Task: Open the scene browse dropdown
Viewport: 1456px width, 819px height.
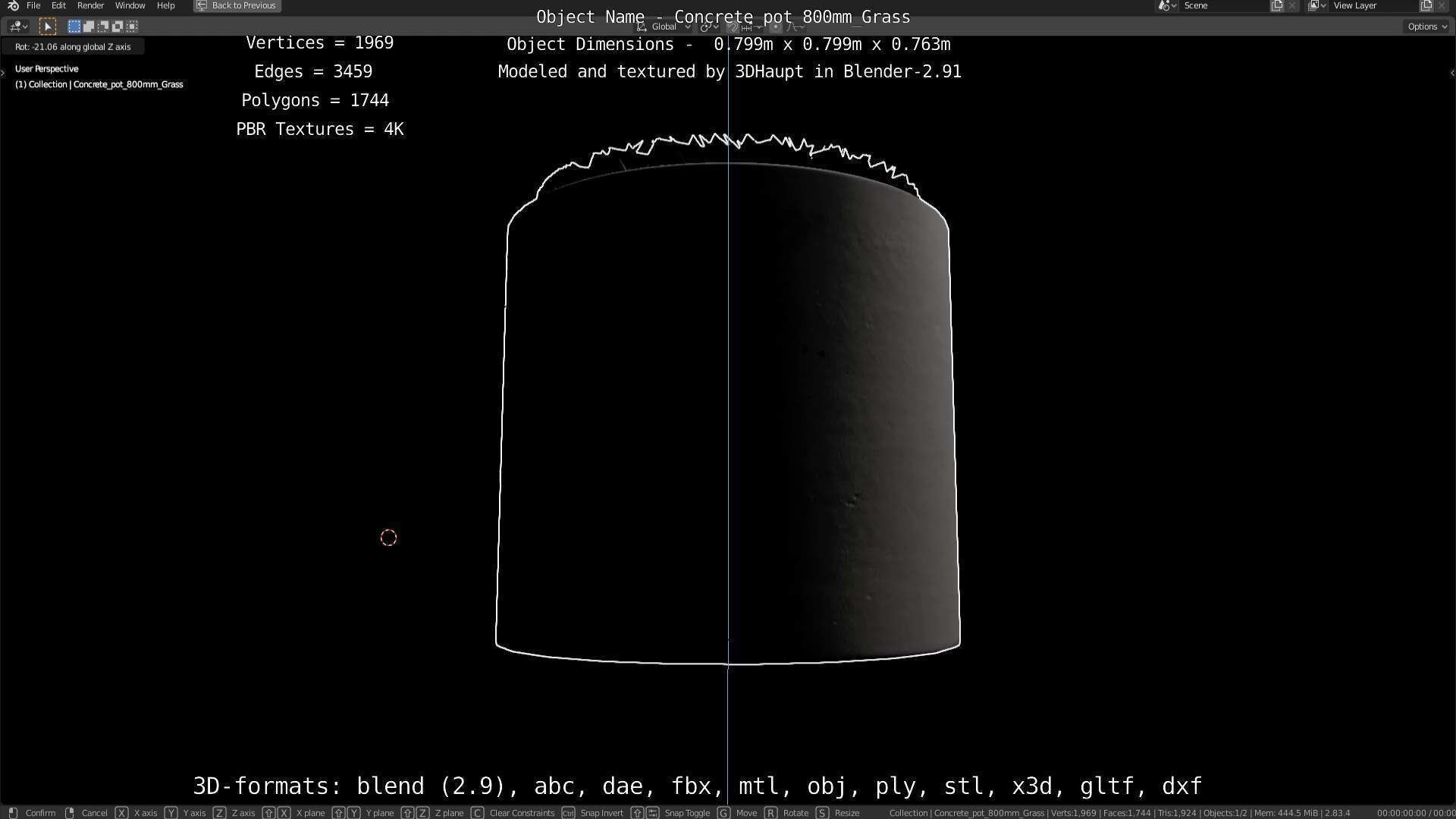Action: pos(1167,5)
